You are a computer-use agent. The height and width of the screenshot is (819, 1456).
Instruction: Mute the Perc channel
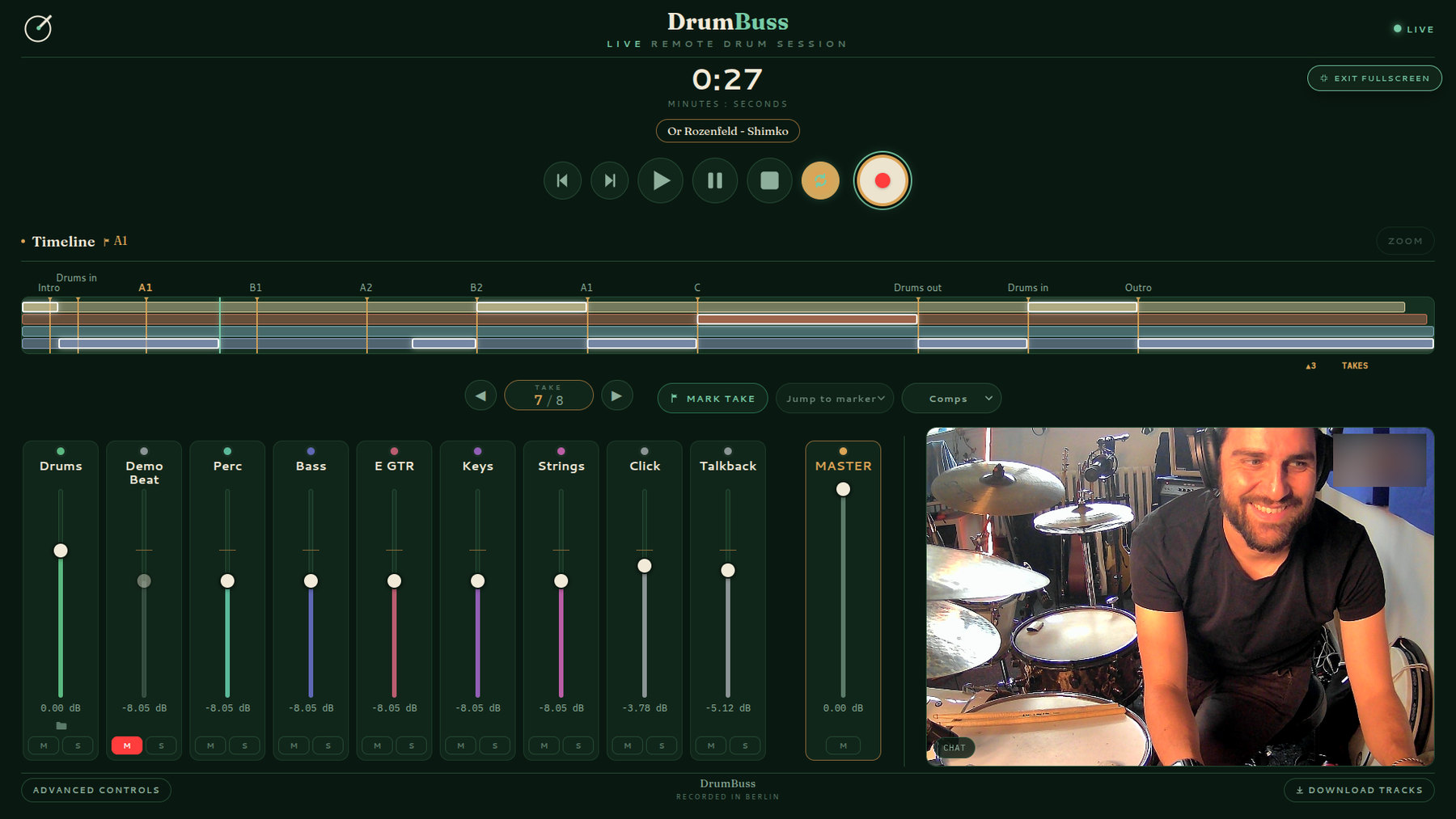coord(210,745)
